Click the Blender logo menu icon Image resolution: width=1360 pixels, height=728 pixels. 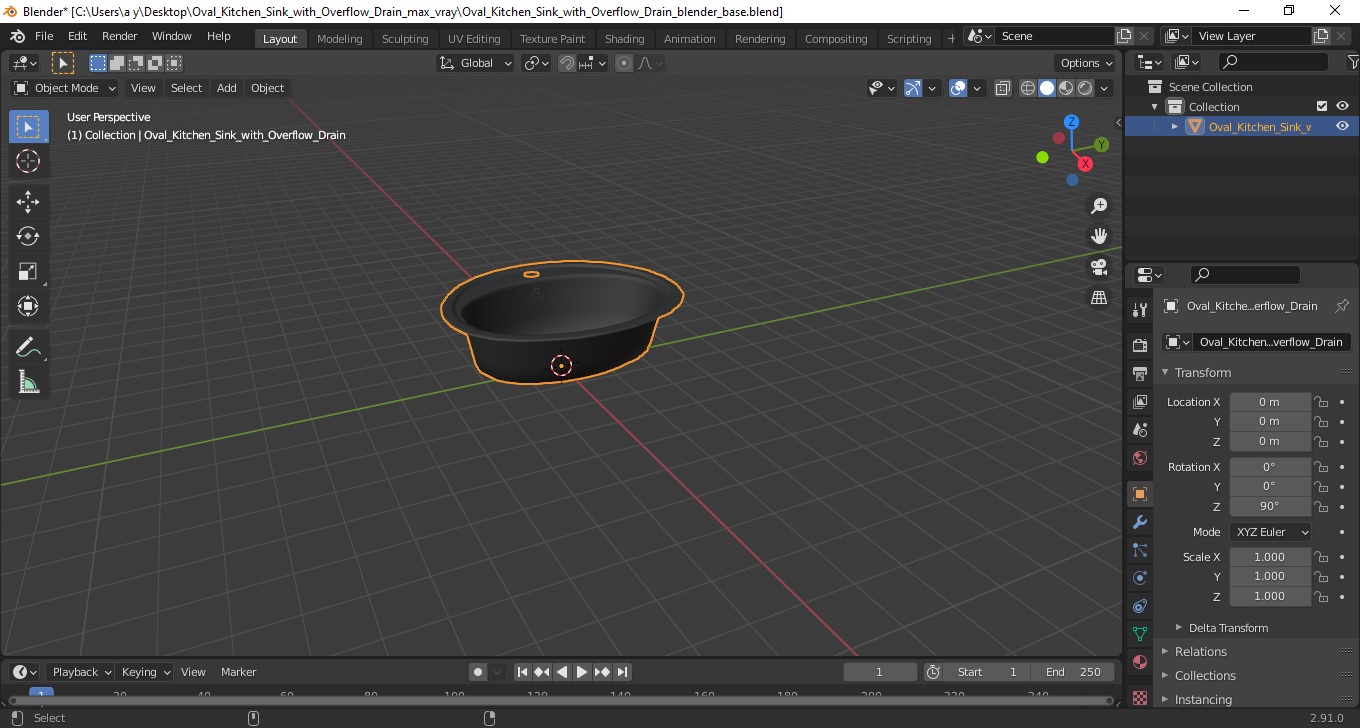pyautogui.click(x=17, y=36)
